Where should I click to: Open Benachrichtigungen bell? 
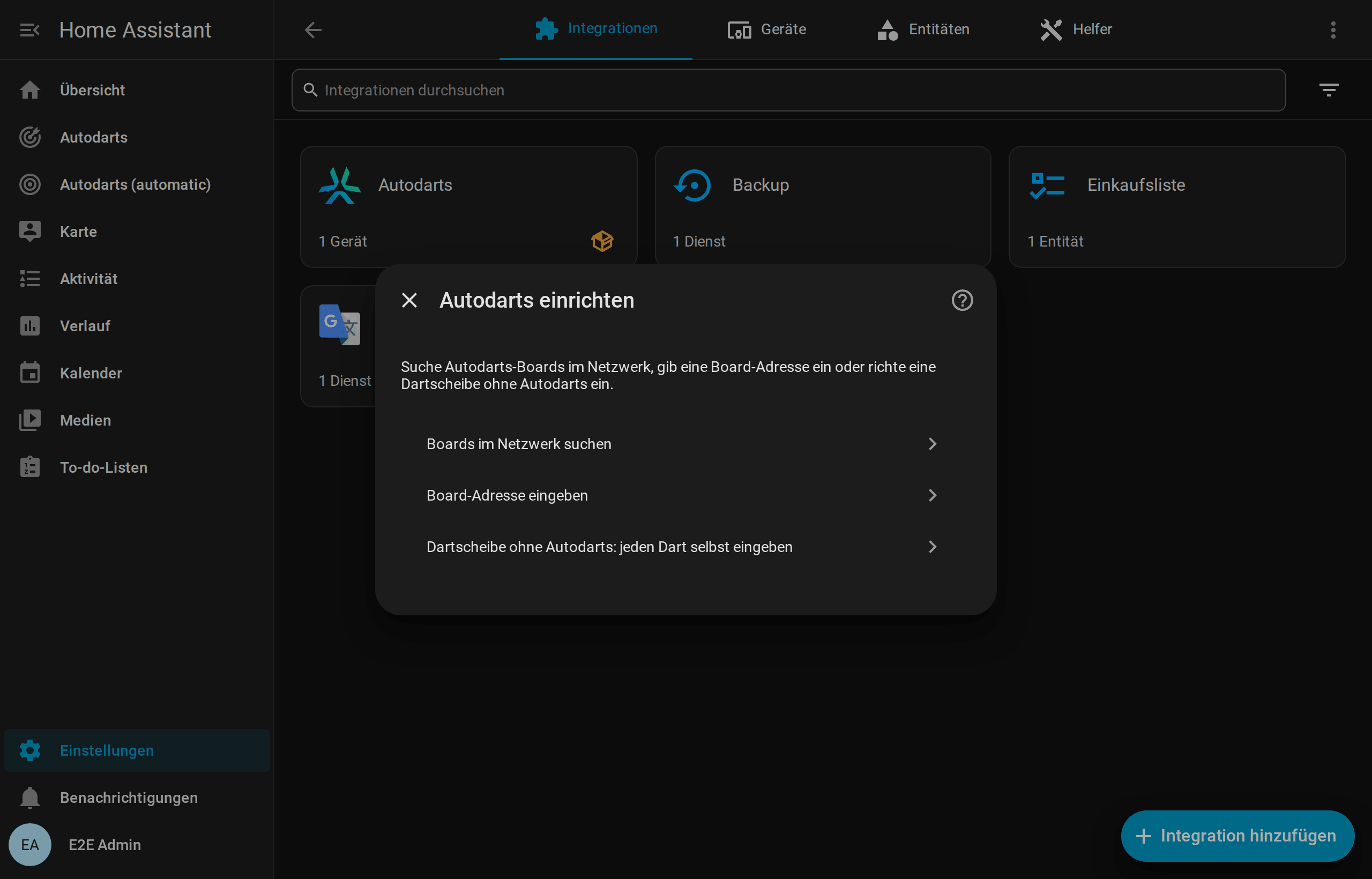pyautogui.click(x=137, y=798)
